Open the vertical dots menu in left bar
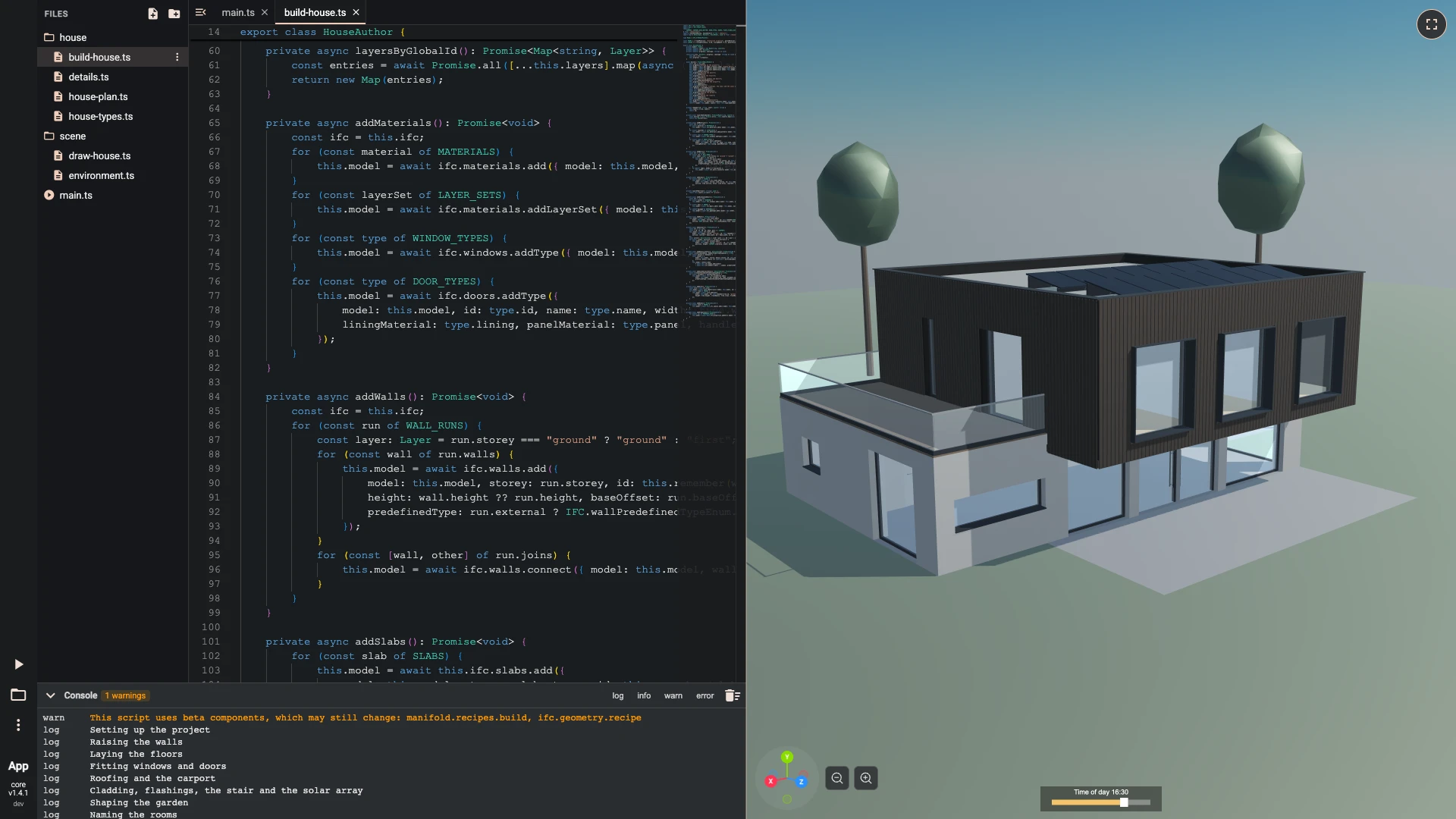The height and width of the screenshot is (819, 1456). point(18,725)
